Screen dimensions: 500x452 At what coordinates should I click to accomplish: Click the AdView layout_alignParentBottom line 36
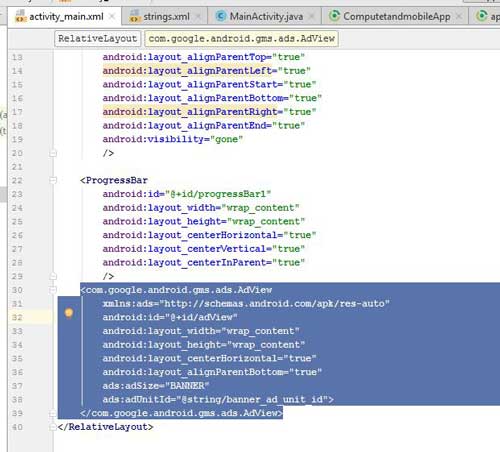pyautogui.click(x=212, y=372)
